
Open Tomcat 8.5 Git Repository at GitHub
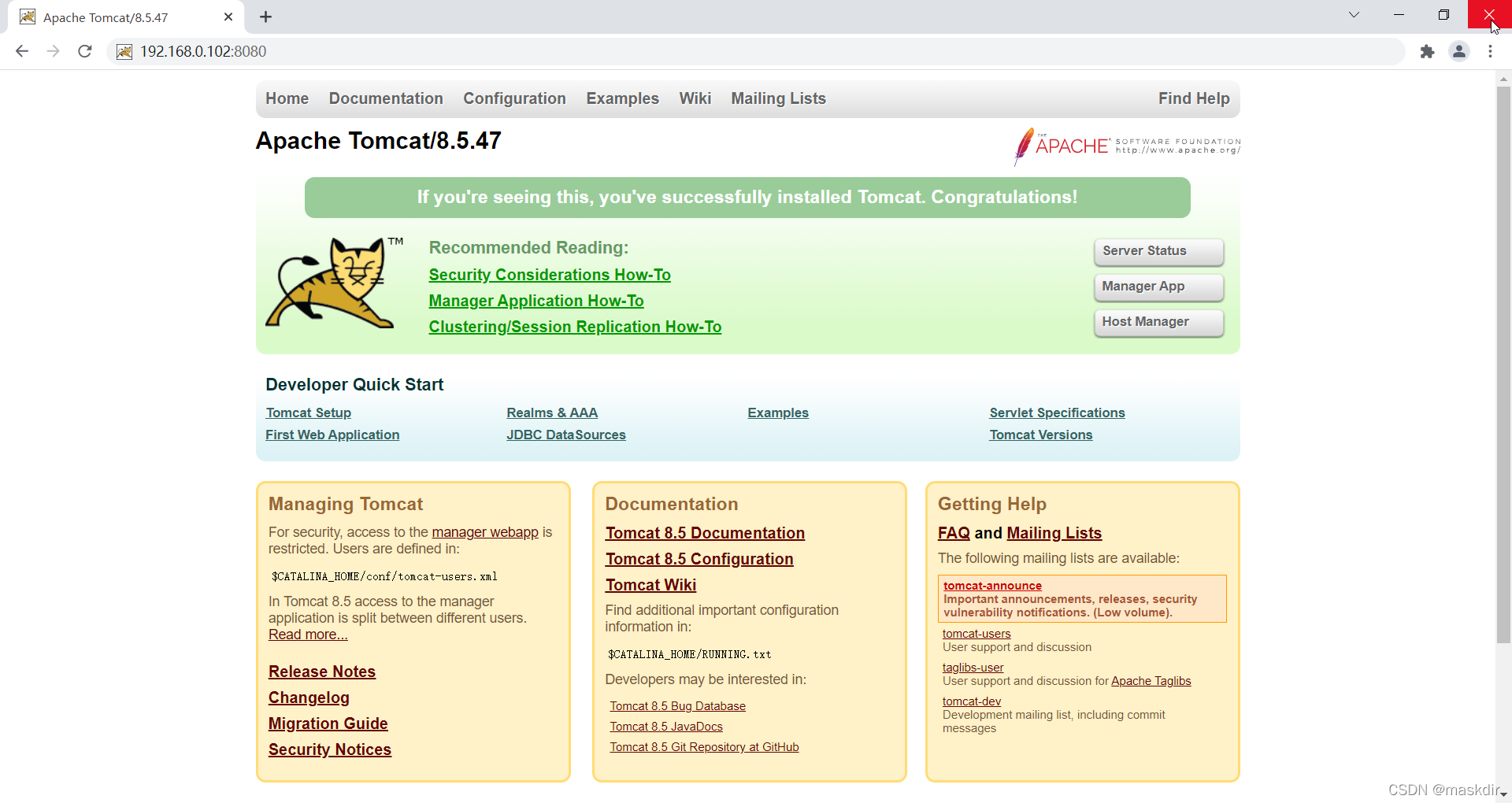tap(704, 747)
